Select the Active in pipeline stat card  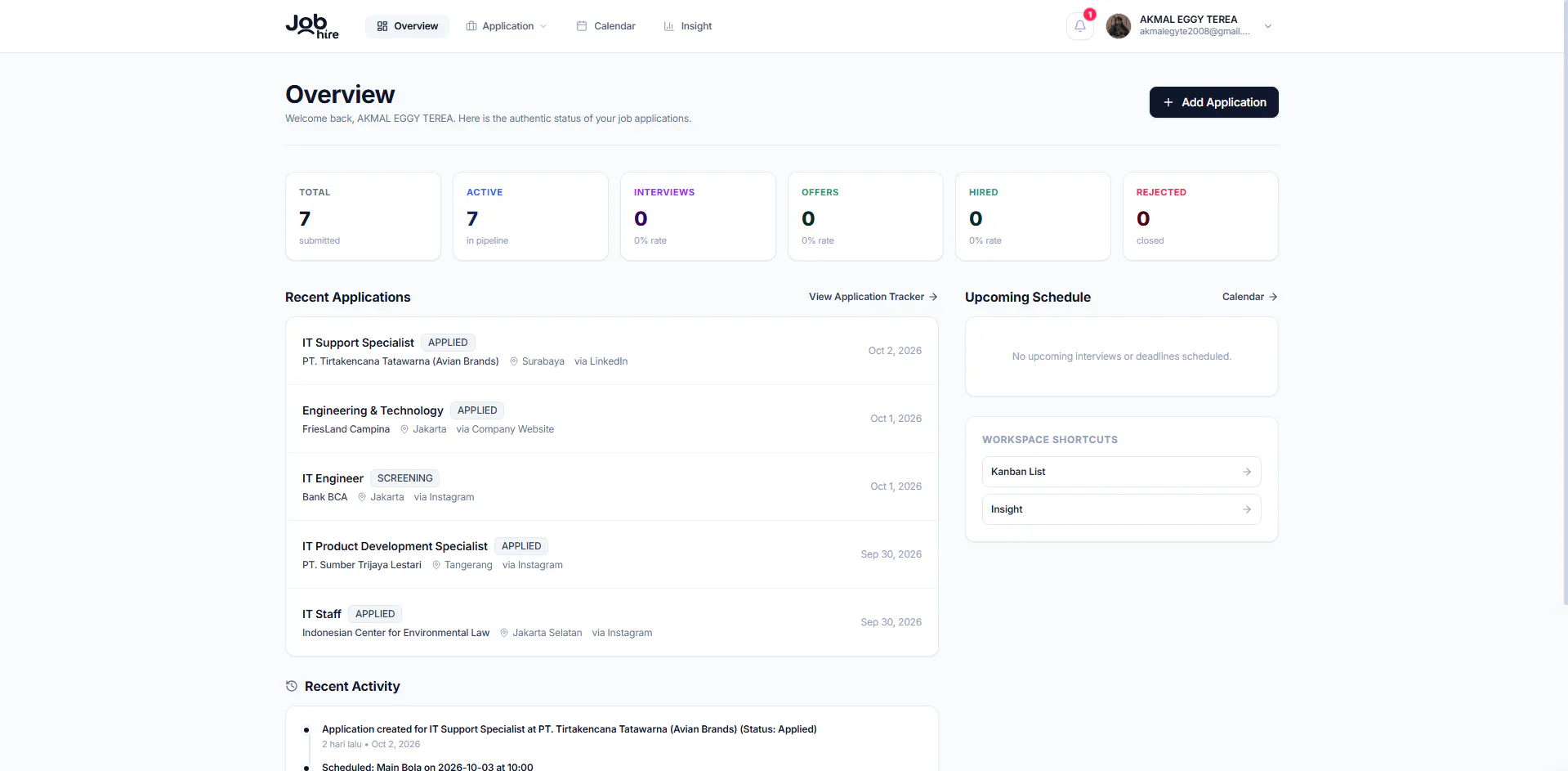click(530, 217)
